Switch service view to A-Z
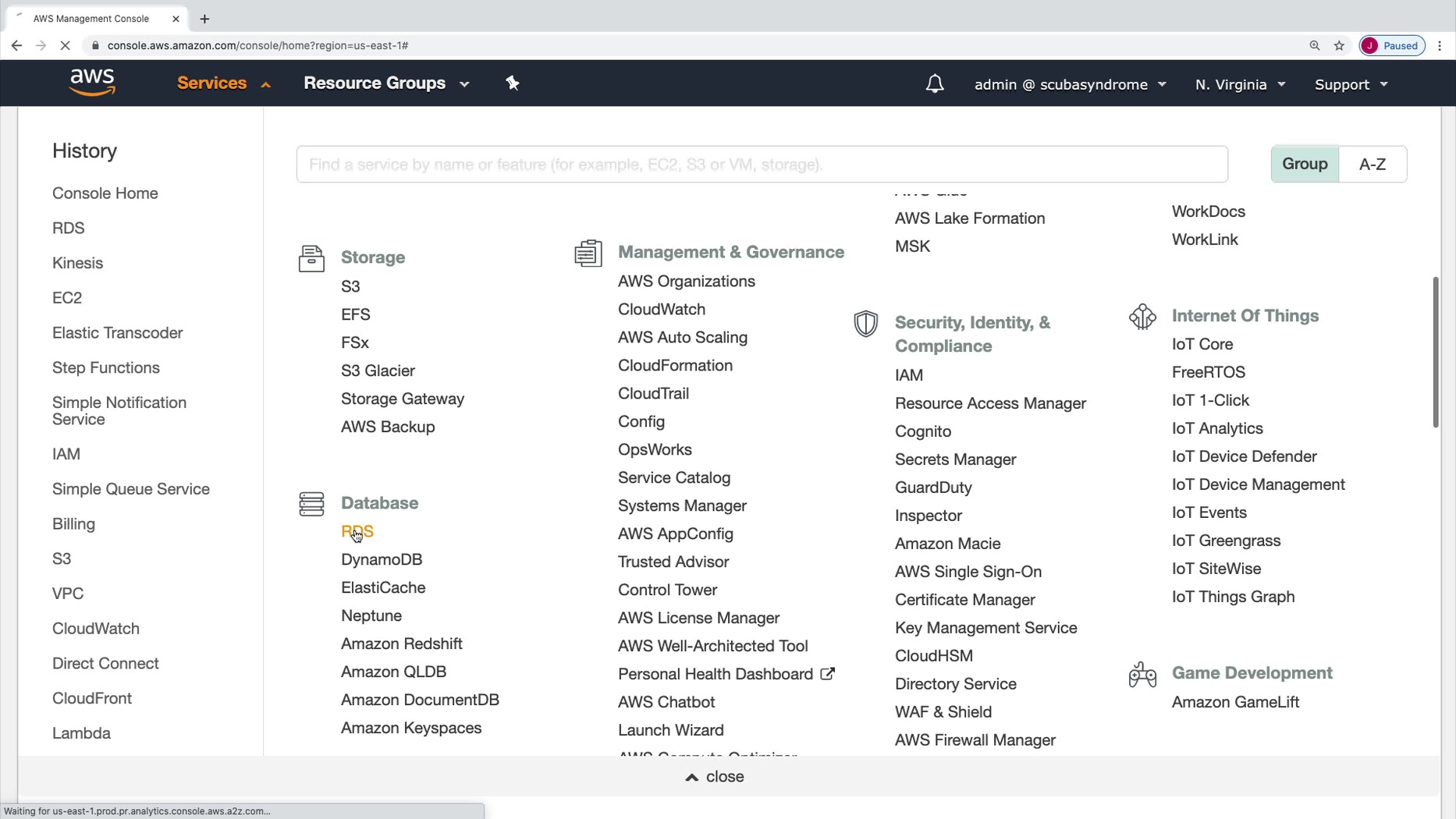 (x=1373, y=164)
